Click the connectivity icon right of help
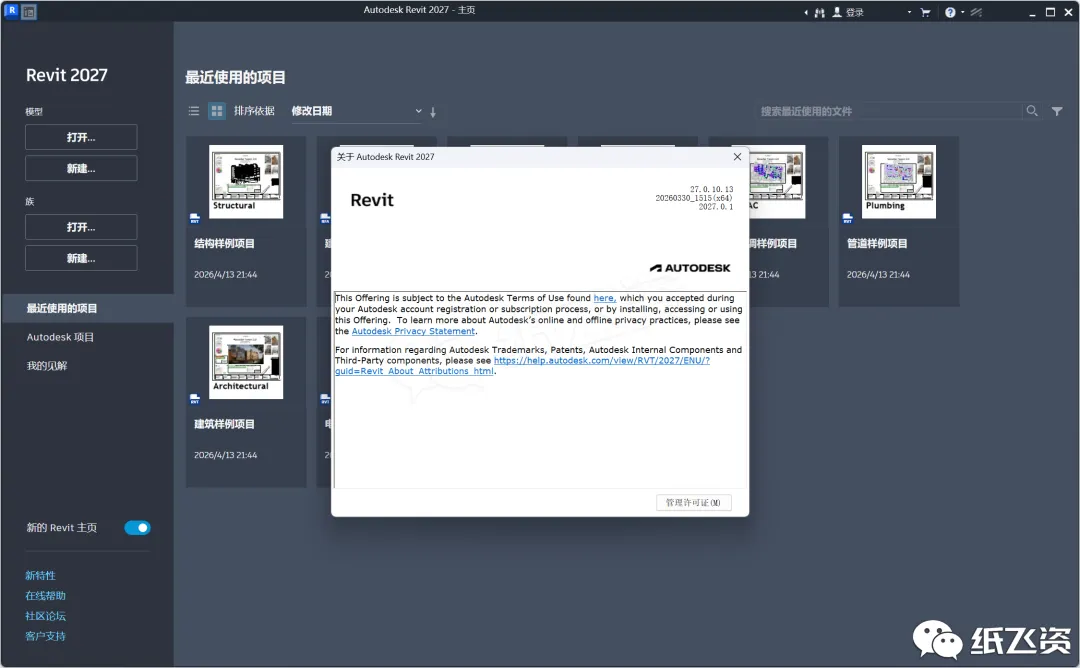Image resolution: width=1080 pixels, height=668 pixels. [976, 12]
